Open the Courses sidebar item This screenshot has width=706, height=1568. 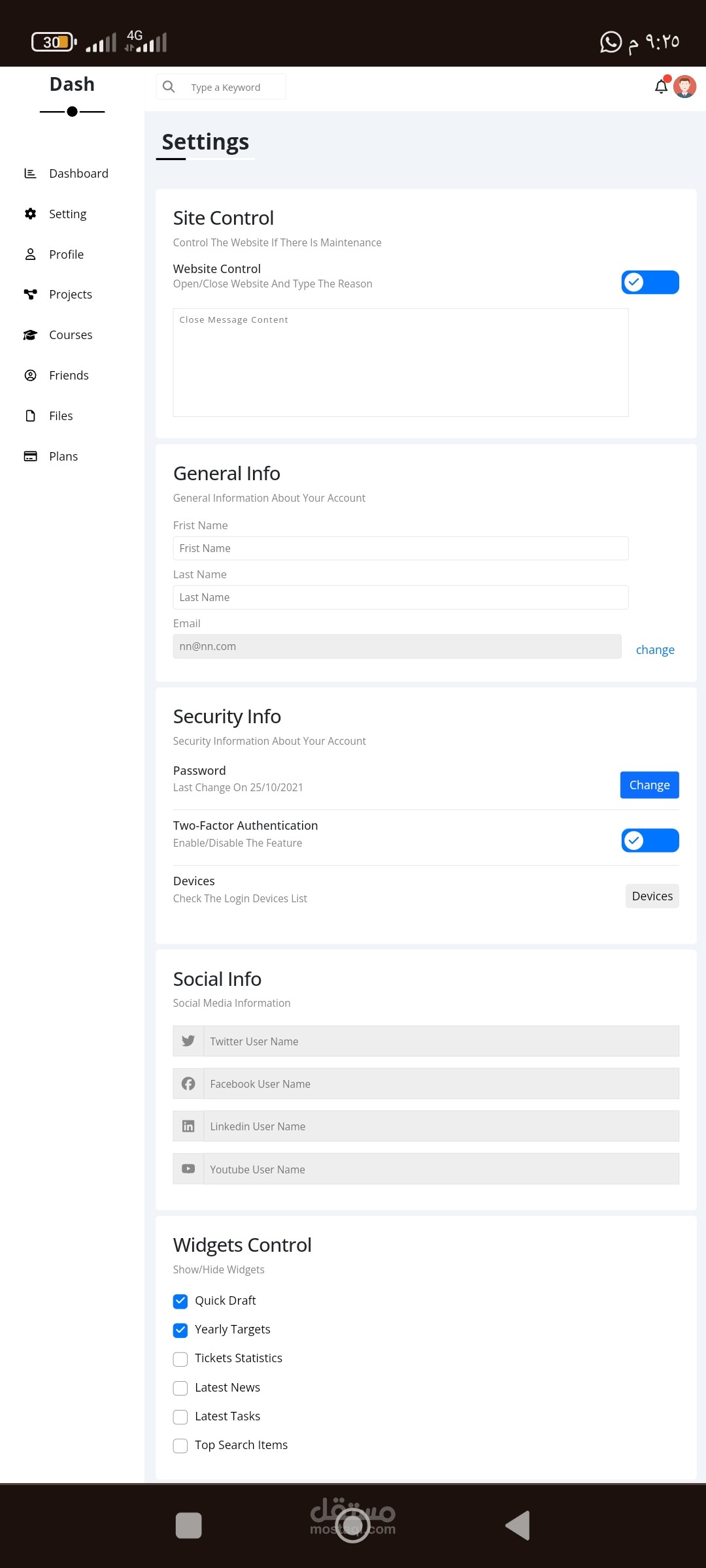pos(71,335)
